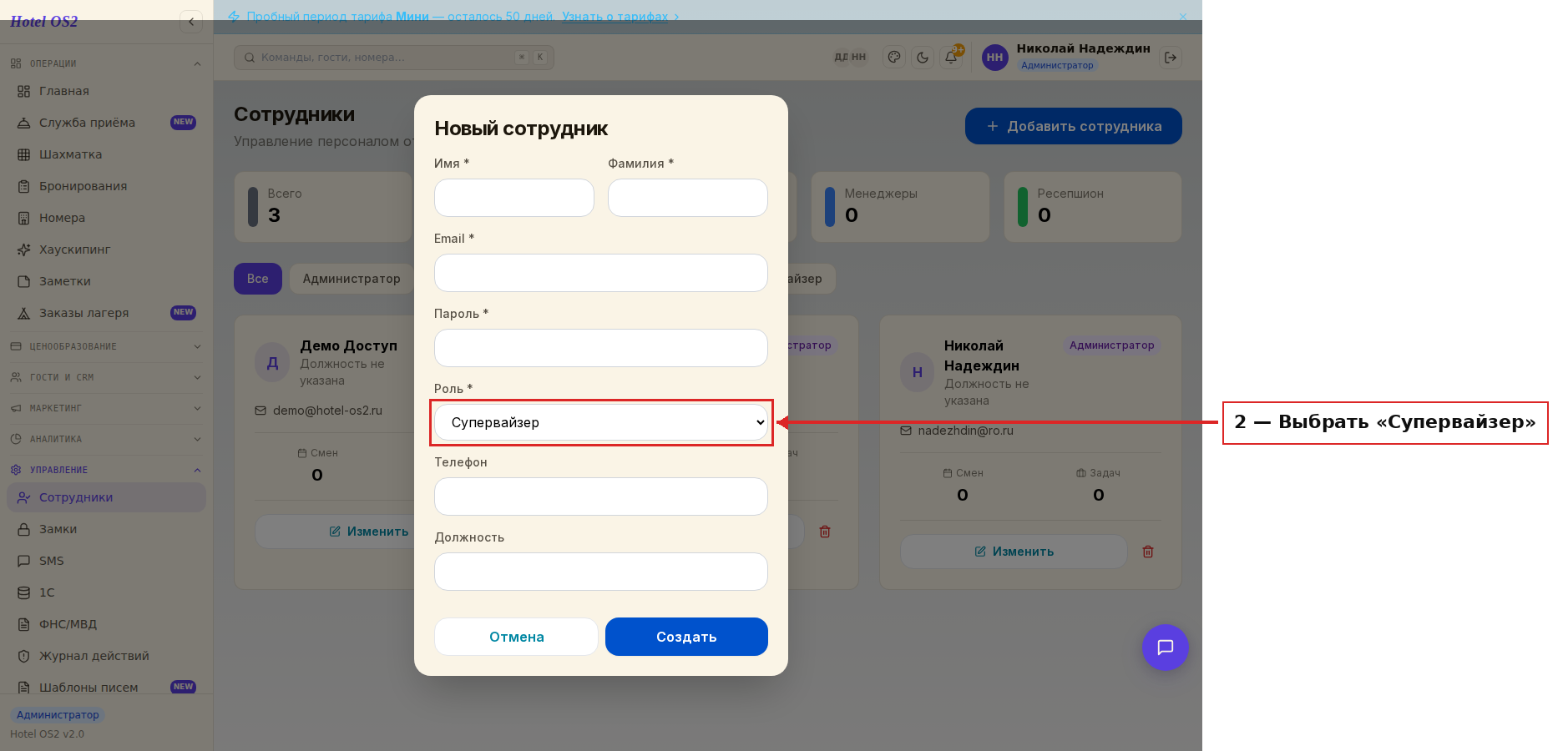
Task: Click nadezhdin@ro.ru email text
Action: 965,431
